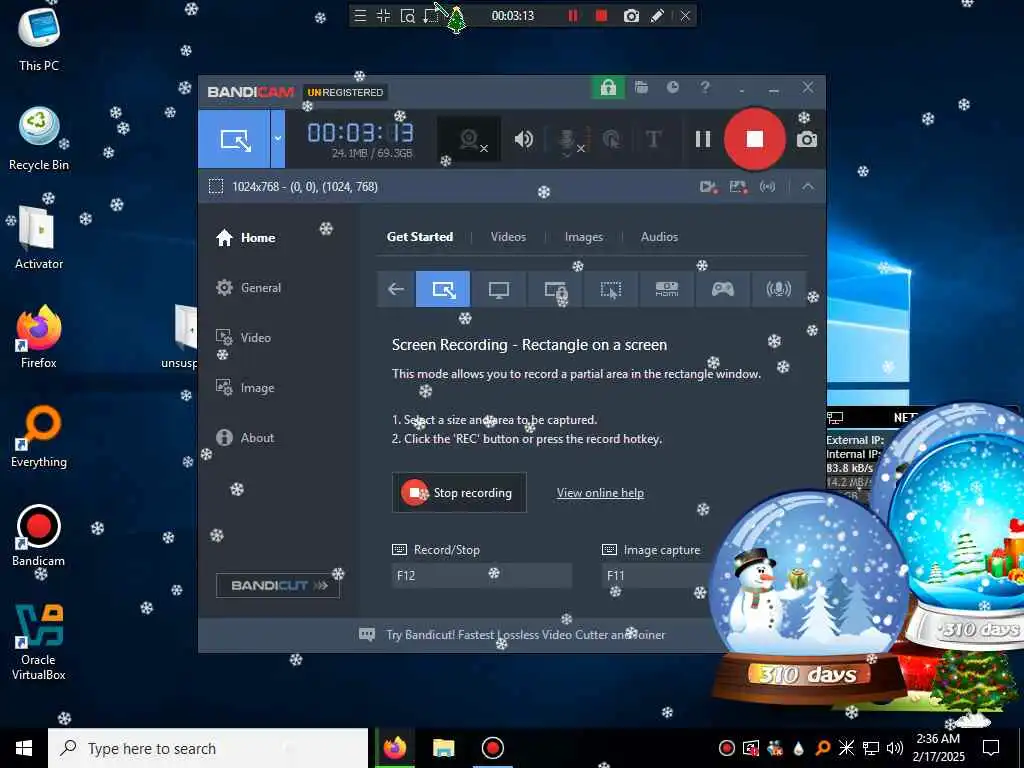Switch to the Images tab
1024x768 pixels.
pyautogui.click(x=584, y=237)
